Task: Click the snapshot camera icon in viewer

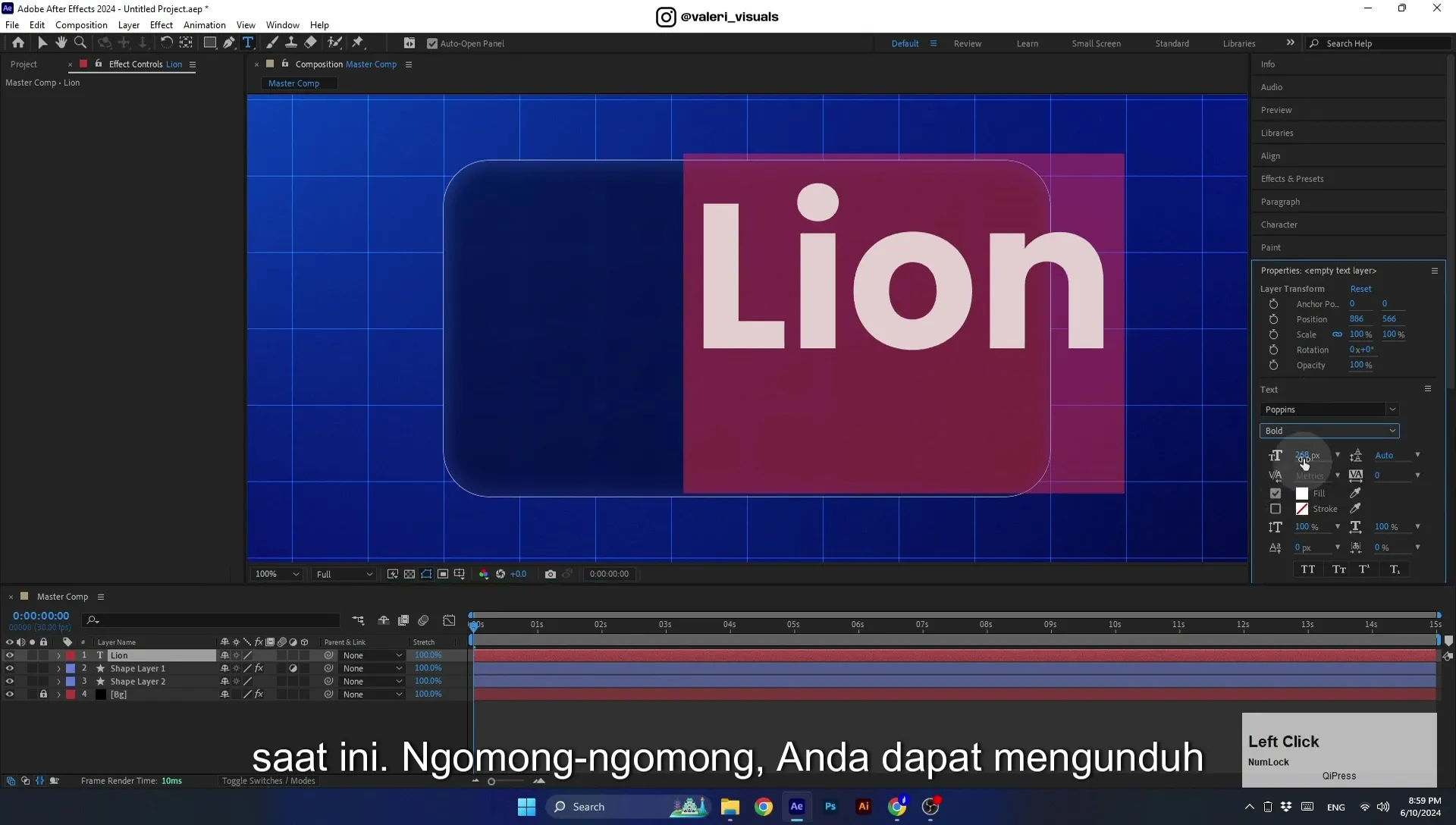Action: (551, 574)
